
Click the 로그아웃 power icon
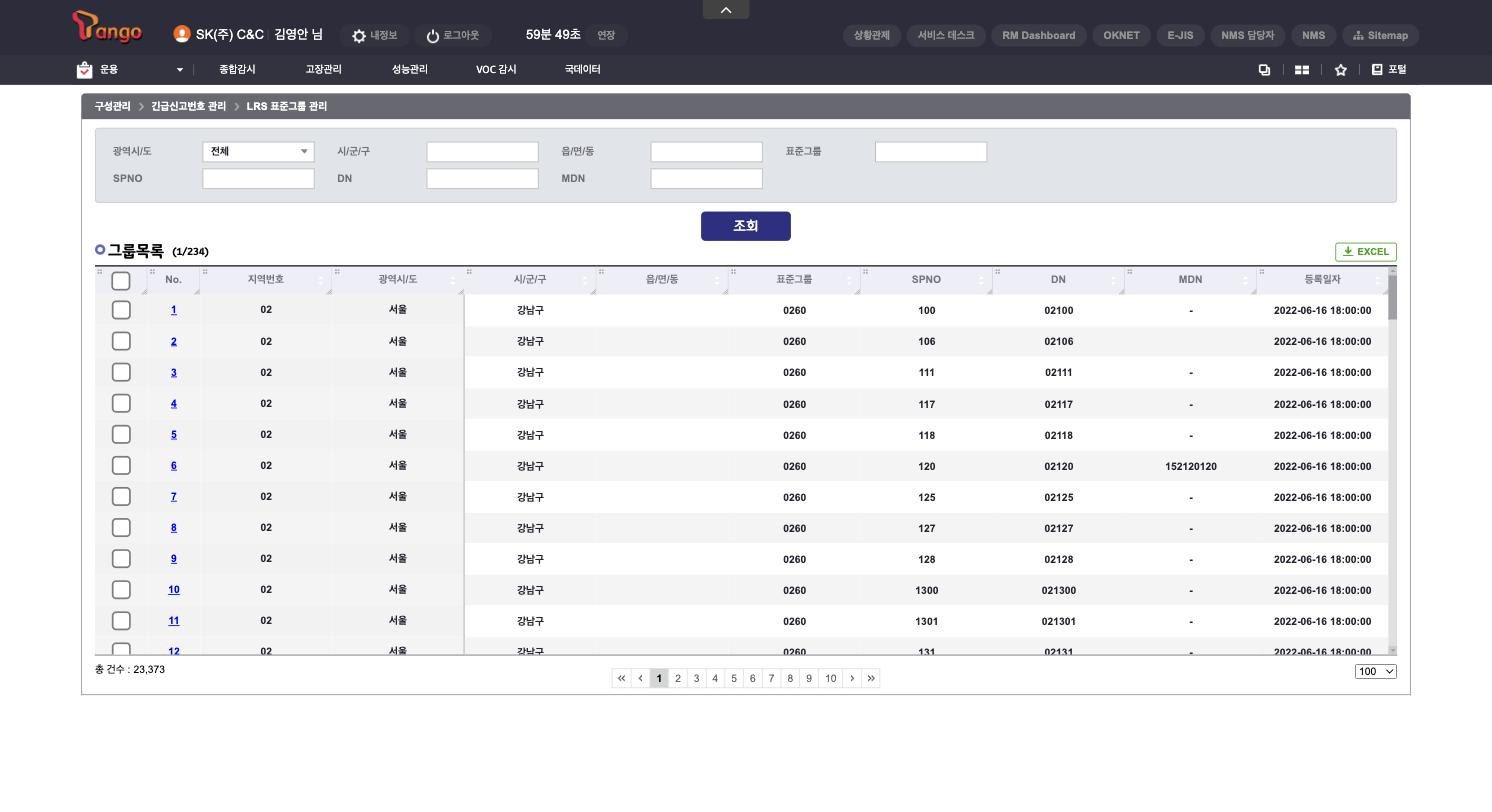(x=433, y=36)
